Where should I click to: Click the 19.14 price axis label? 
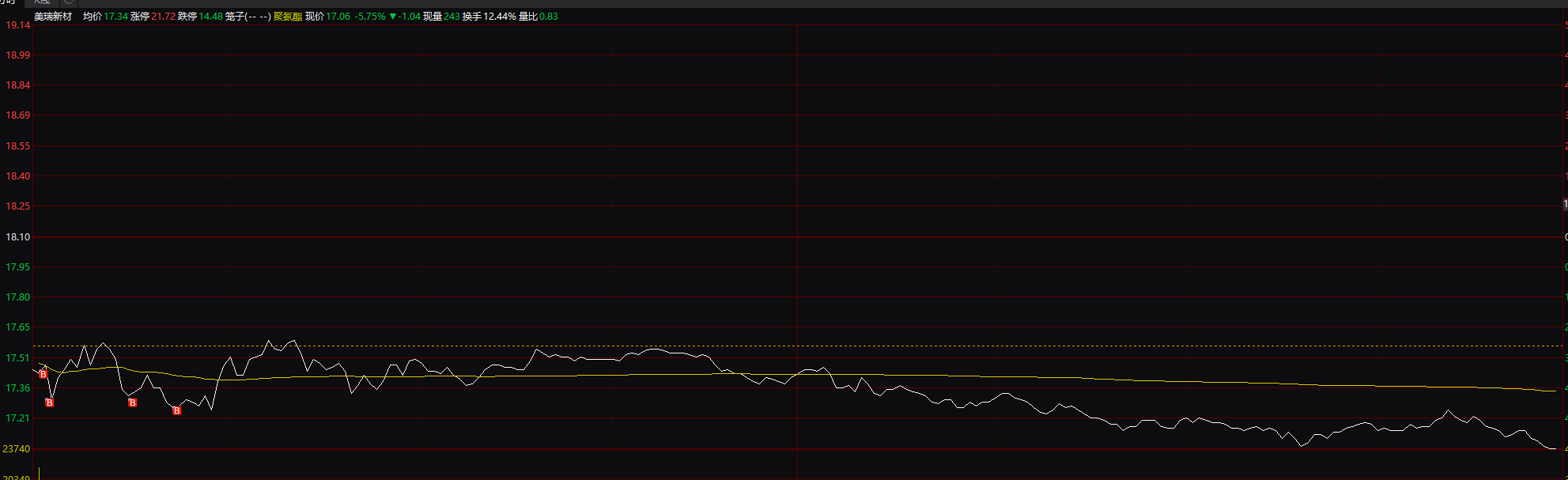[x=18, y=25]
